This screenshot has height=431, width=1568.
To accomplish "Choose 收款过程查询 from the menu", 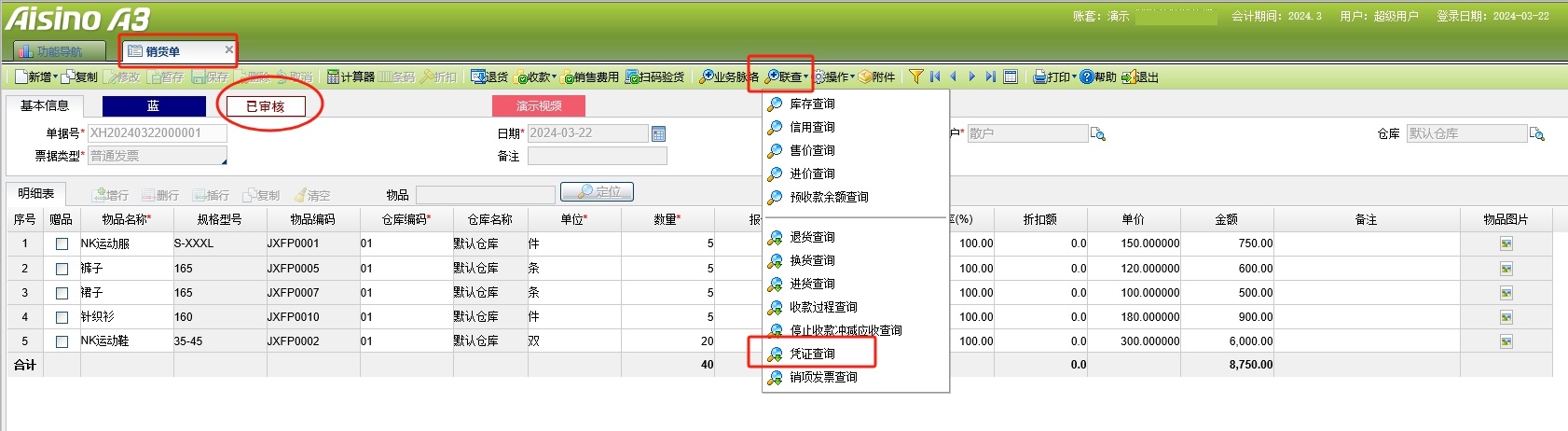I will pyautogui.click(x=823, y=307).
